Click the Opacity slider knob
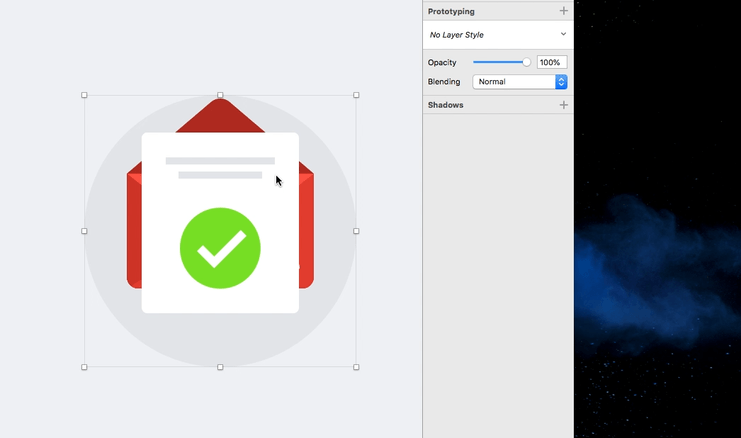This screenshot has height=438, width=741. coord(526,62)
